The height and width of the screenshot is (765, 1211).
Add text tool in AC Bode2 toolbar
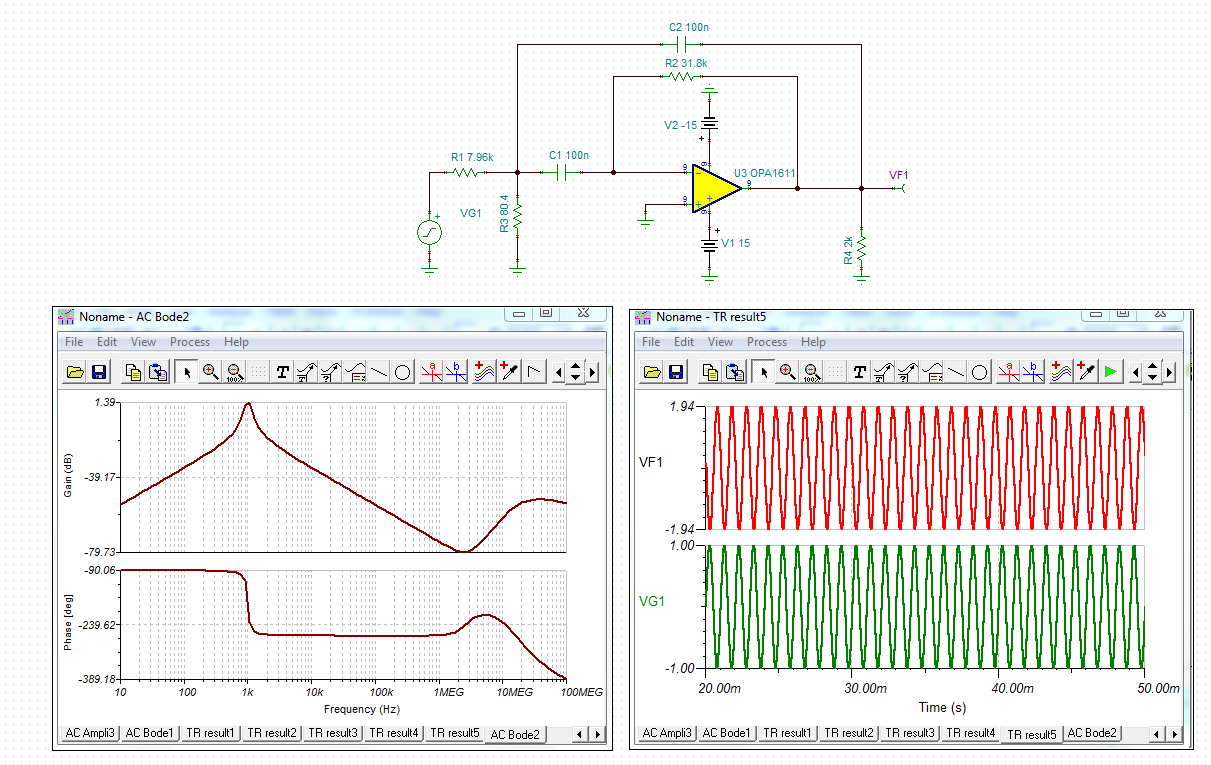coord(283,372)
